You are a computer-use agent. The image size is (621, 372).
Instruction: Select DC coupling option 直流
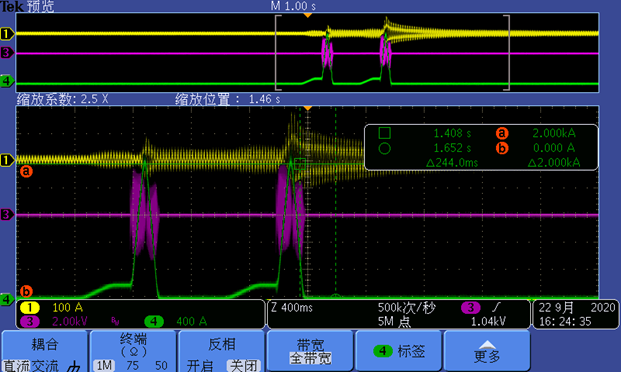click(16, 366)
